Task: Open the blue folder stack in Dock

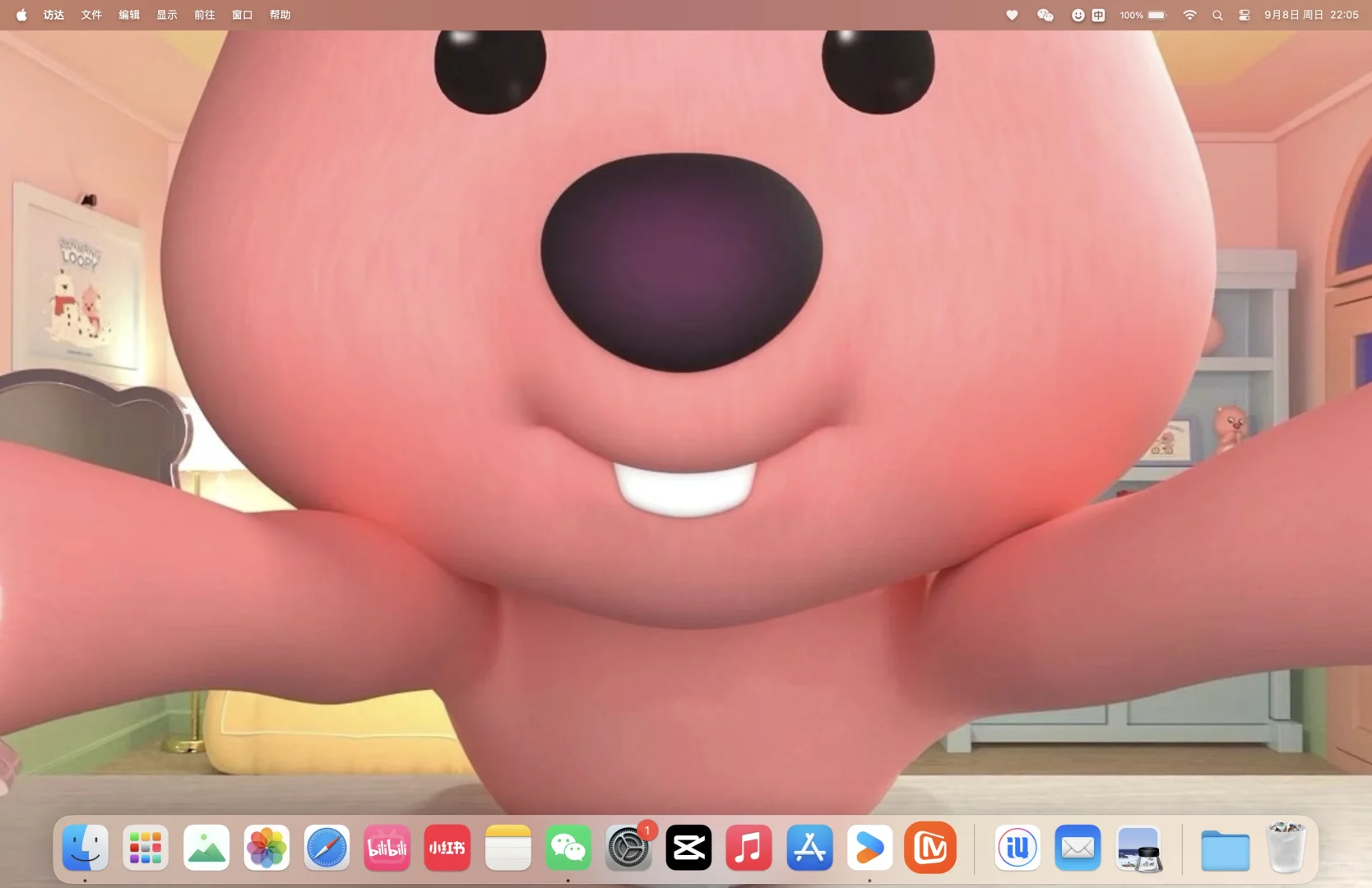Action: pos(1226,849)
